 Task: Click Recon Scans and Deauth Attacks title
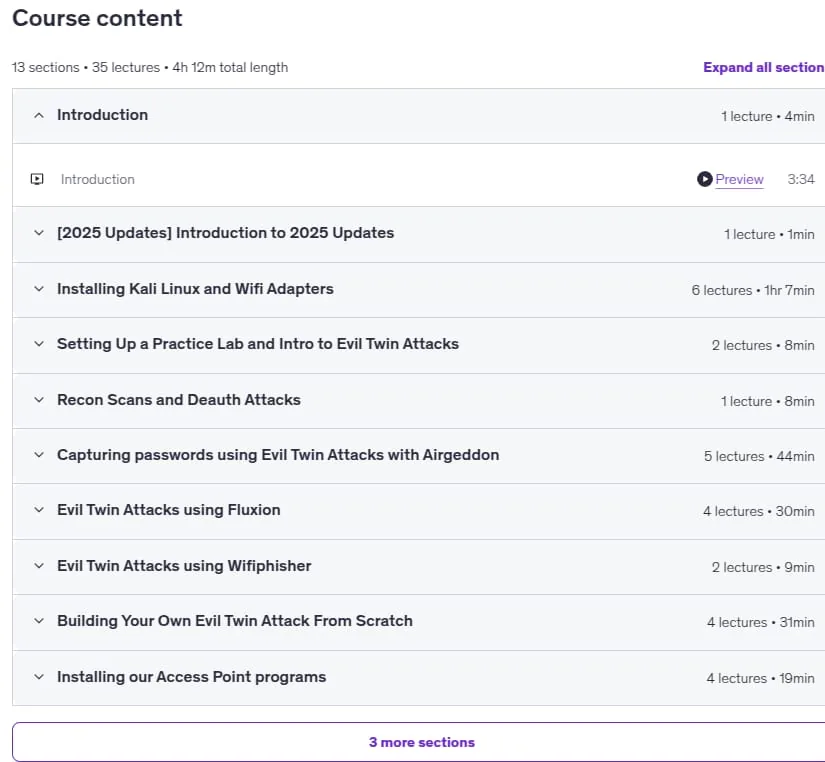[179, 399]
